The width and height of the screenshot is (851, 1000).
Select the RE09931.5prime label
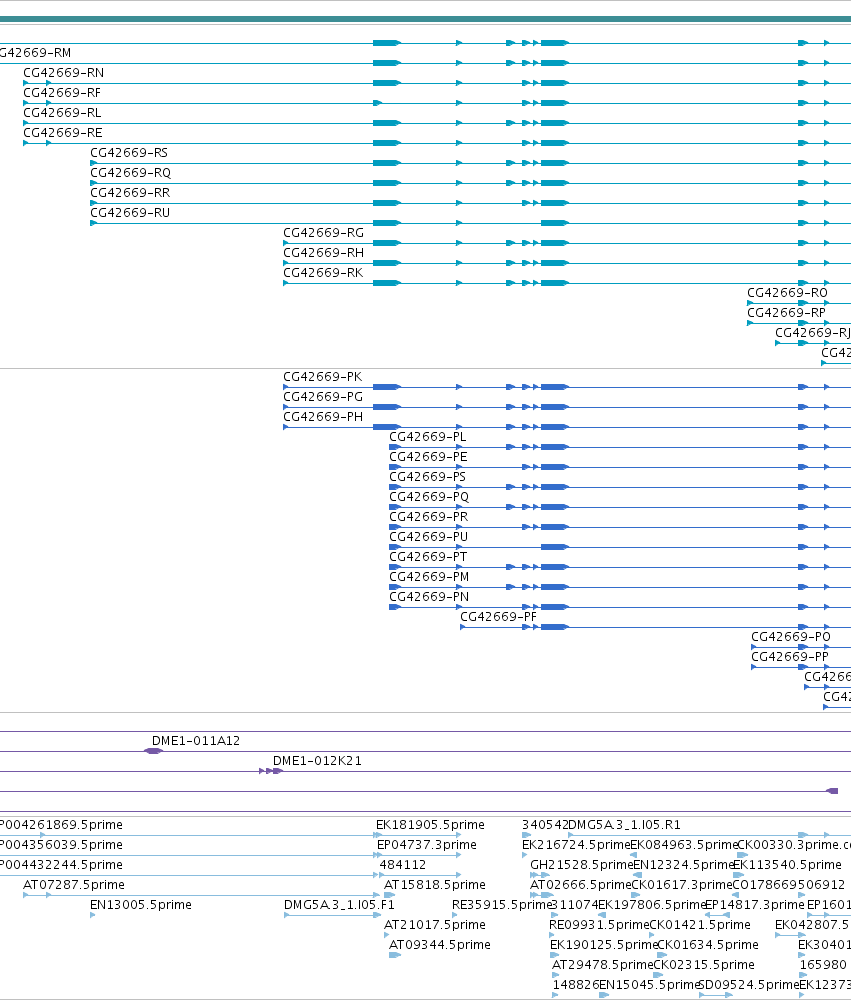click(598, 925)
